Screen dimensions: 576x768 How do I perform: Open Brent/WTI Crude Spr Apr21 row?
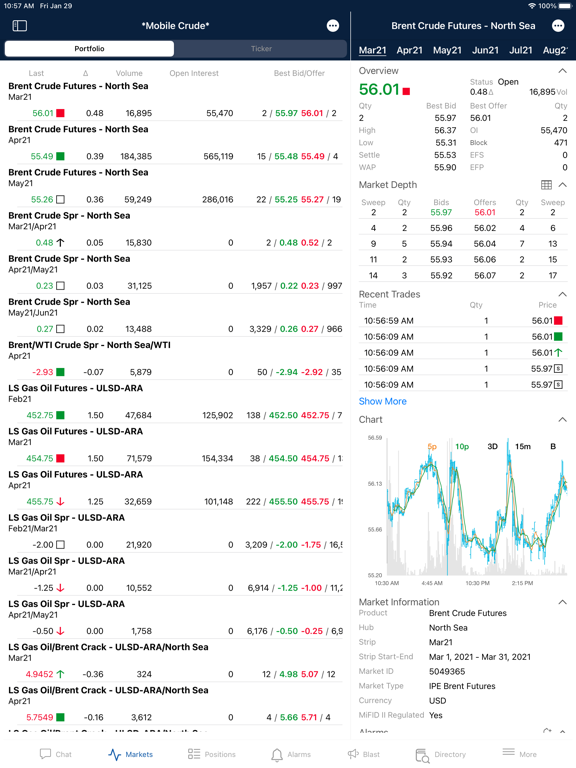coord(175,359)
